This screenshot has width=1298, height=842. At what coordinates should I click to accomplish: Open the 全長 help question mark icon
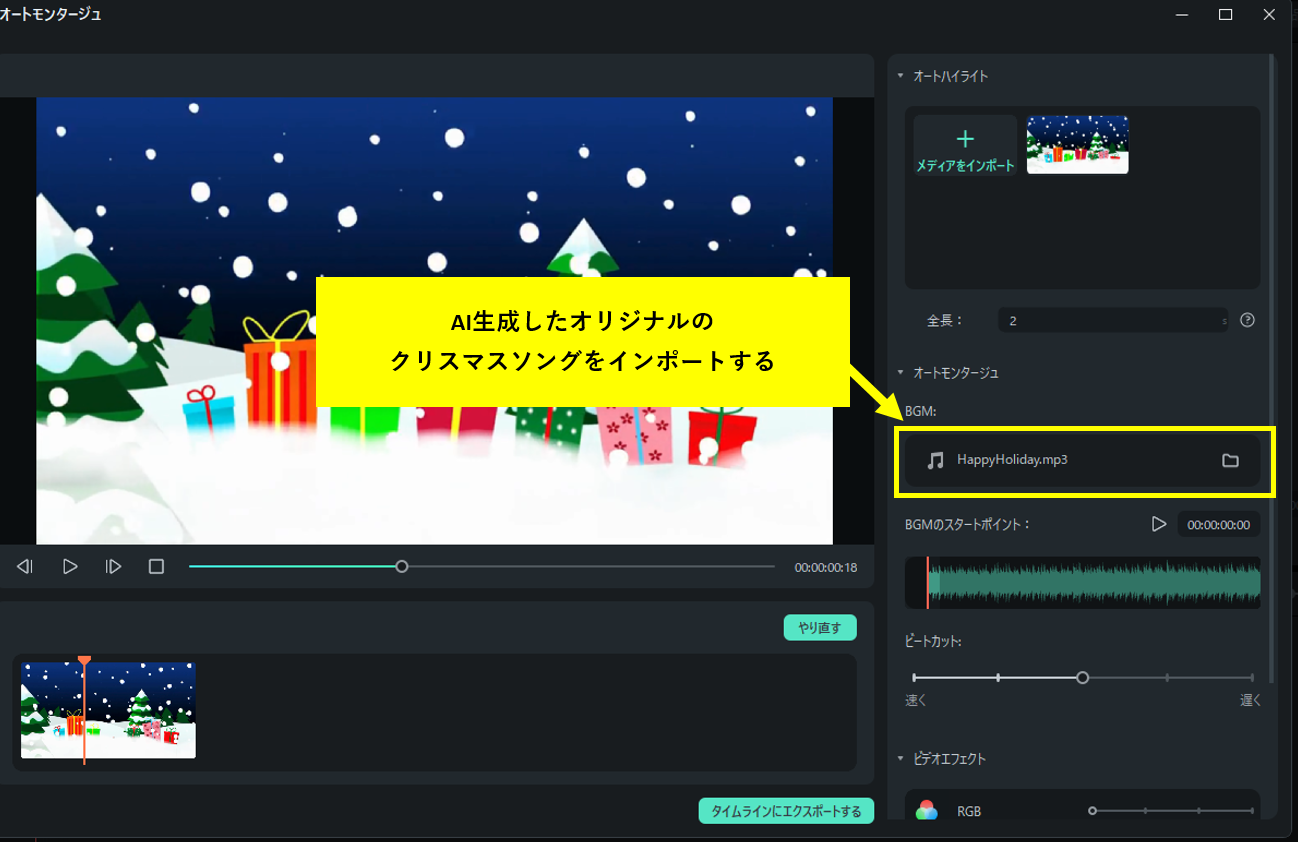point(1247,320)
